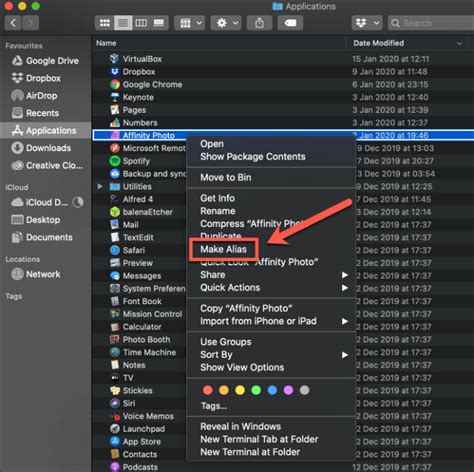
Task: Apply the purple tag color
Action: pos(288,390)
